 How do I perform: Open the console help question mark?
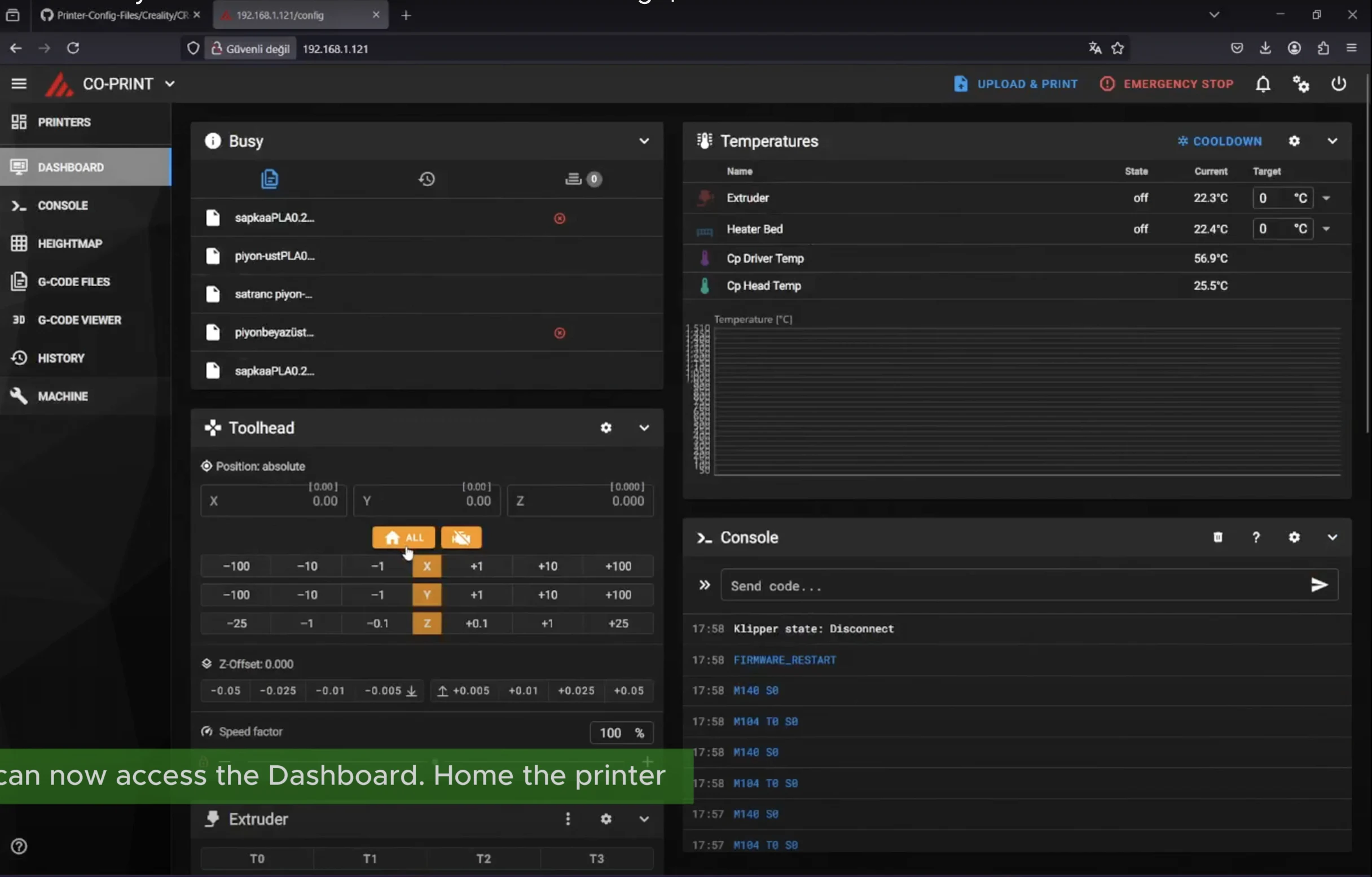point(1256,537)
